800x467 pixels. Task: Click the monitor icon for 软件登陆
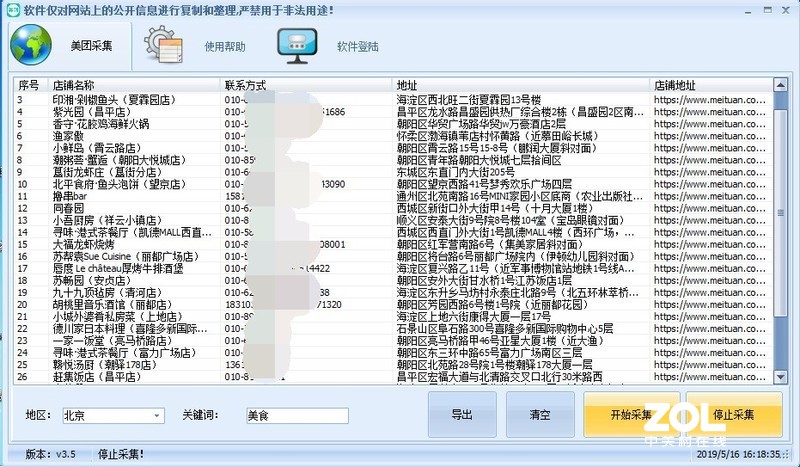(x=297, y=46)
